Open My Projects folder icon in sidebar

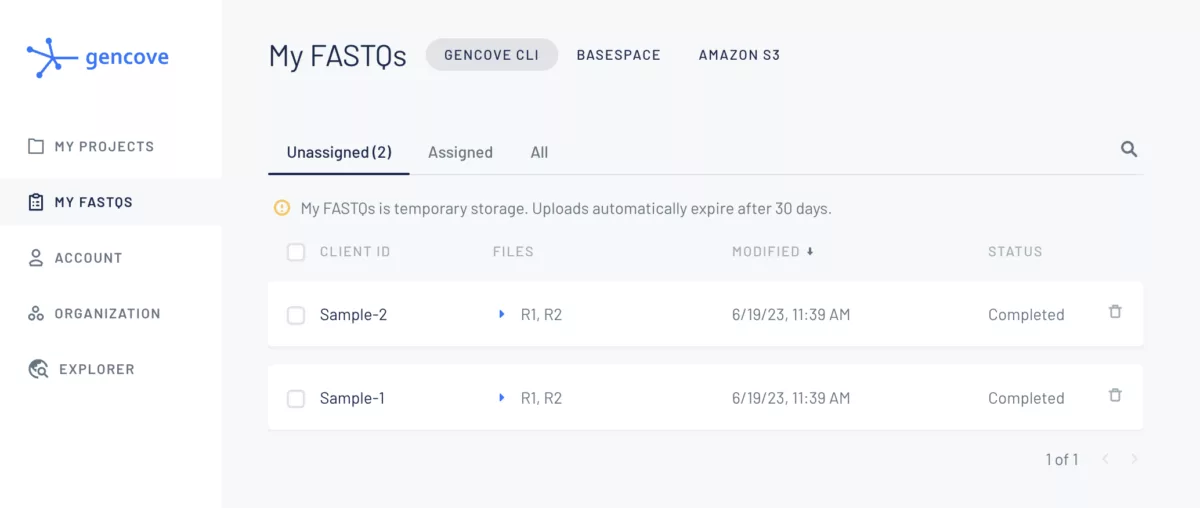pyautogui.click(x=36, y=146)
